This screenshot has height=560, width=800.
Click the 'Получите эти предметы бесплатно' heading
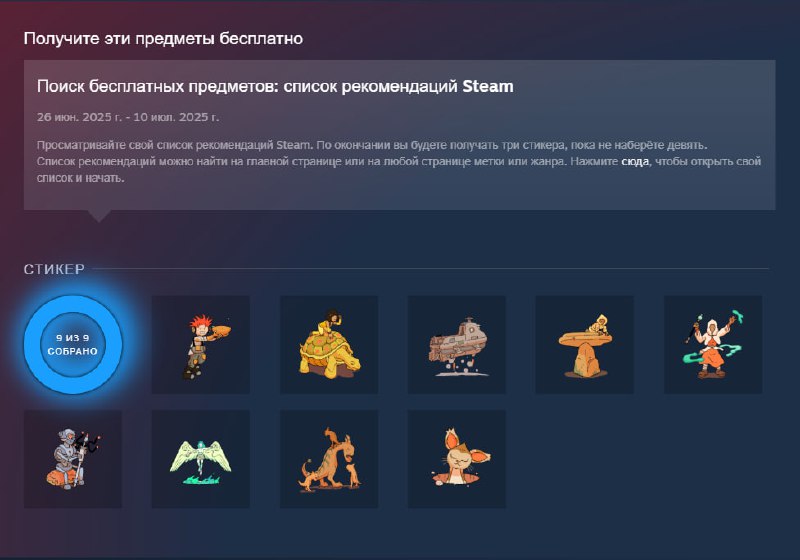point(163,38)
